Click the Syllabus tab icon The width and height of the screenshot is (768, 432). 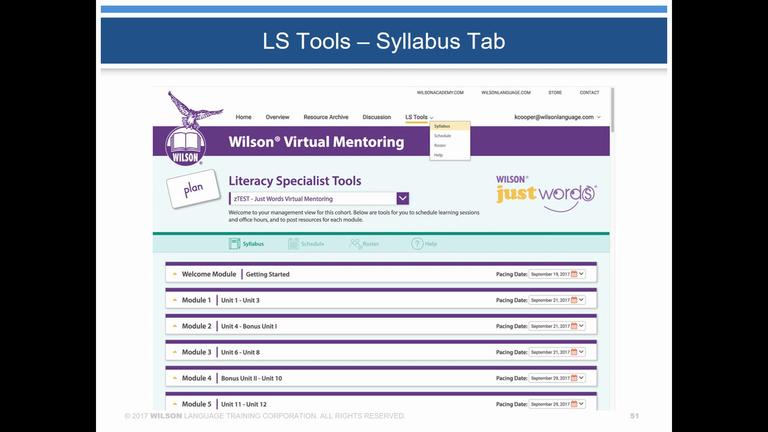click(235, 243)
